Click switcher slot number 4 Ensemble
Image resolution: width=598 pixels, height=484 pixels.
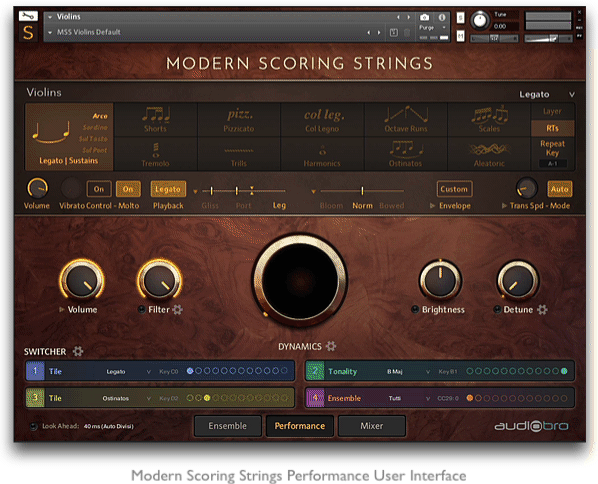[315, 398]
